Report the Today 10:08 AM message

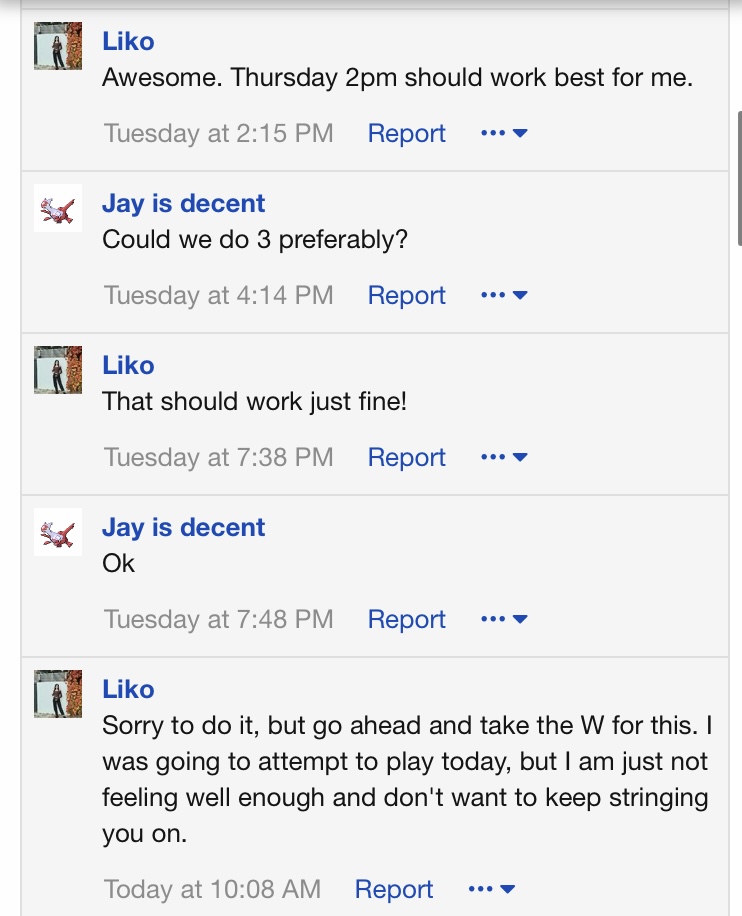point(394,889)
